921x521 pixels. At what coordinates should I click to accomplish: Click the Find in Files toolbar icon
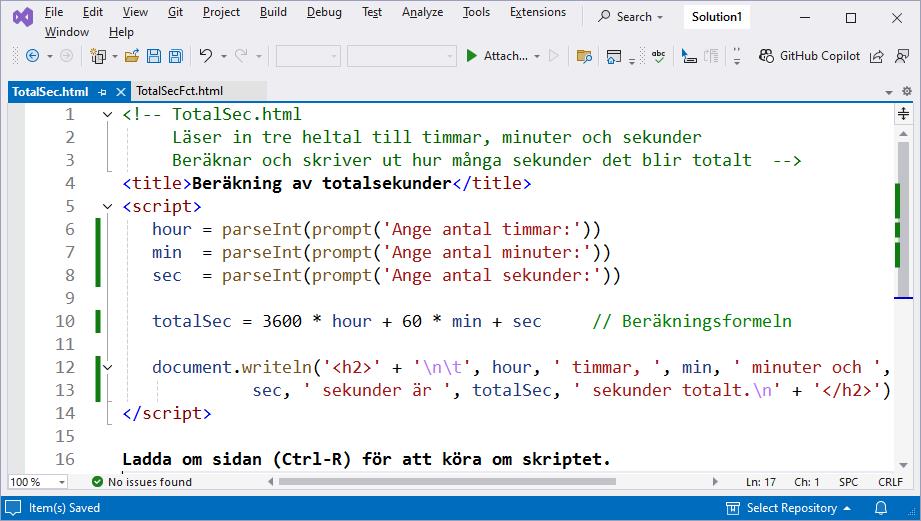(584, 56)
